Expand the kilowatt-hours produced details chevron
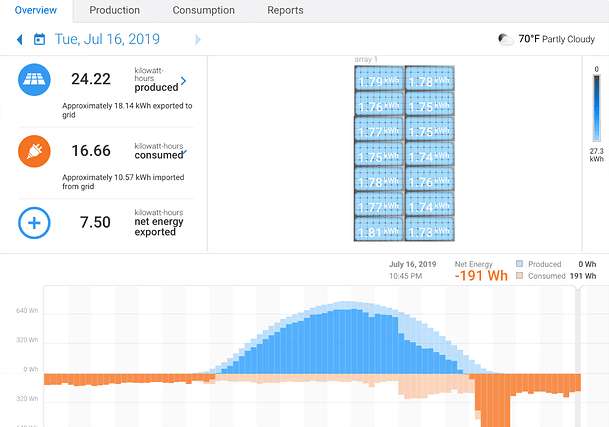This screenshot has height=427, width=609. [183, 80]
